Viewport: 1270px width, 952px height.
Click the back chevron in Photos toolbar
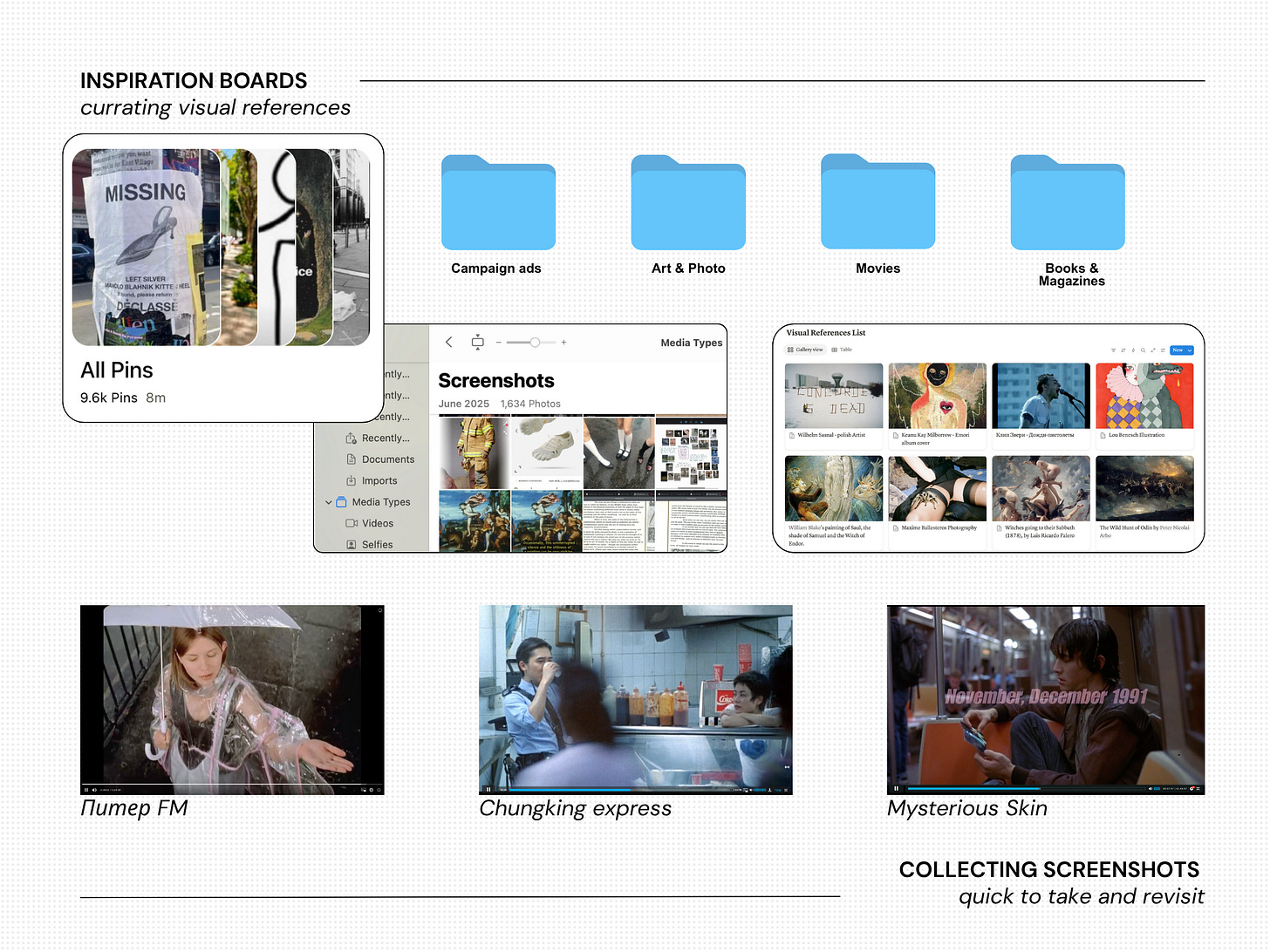[449, 342]
